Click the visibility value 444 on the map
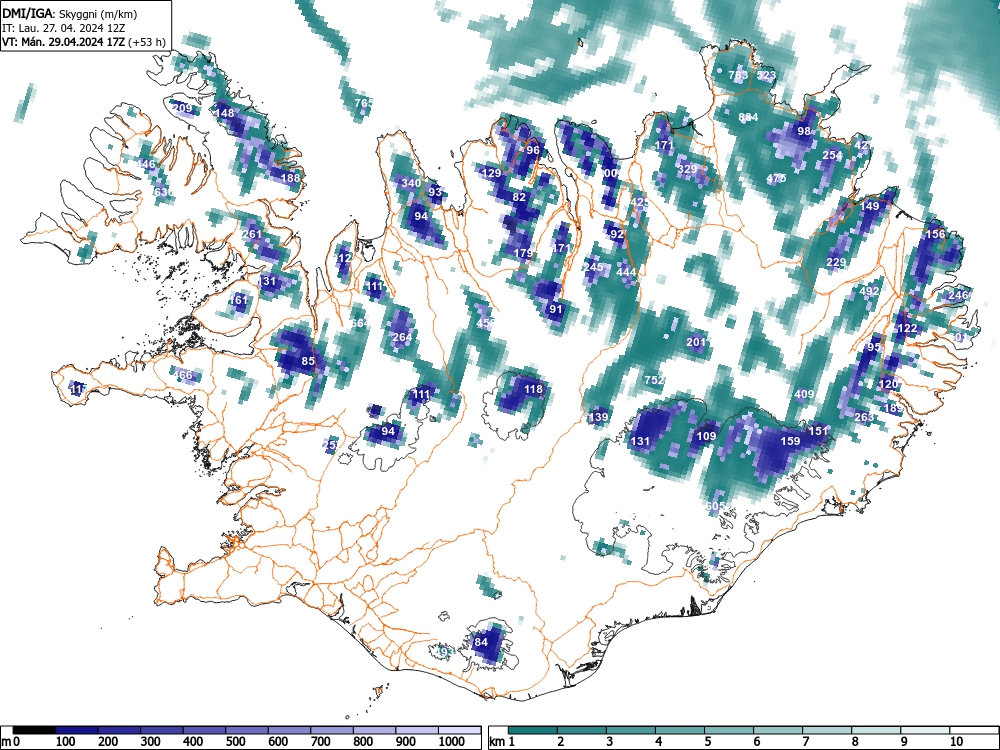This screenshot has height=750, width=1000. (x=626, y=272)
